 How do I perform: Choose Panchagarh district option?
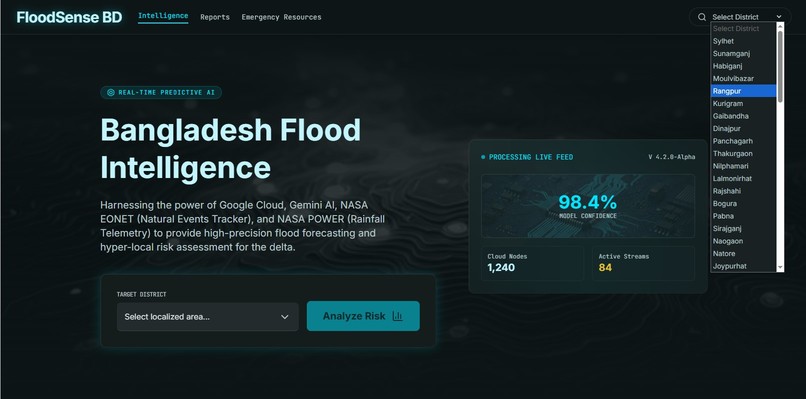click(743, 141)
